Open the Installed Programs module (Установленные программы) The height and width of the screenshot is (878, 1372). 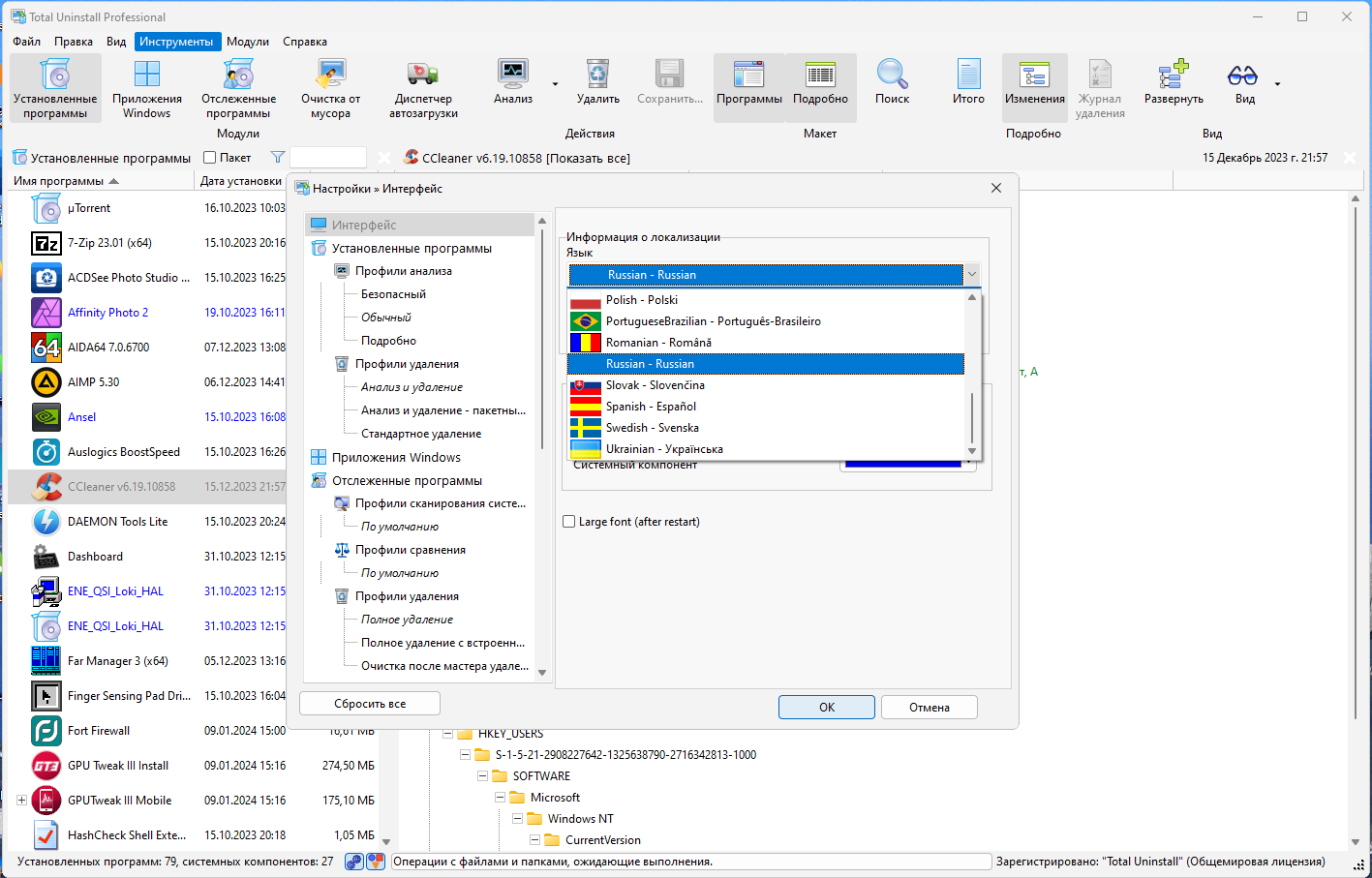click(55, 88)
